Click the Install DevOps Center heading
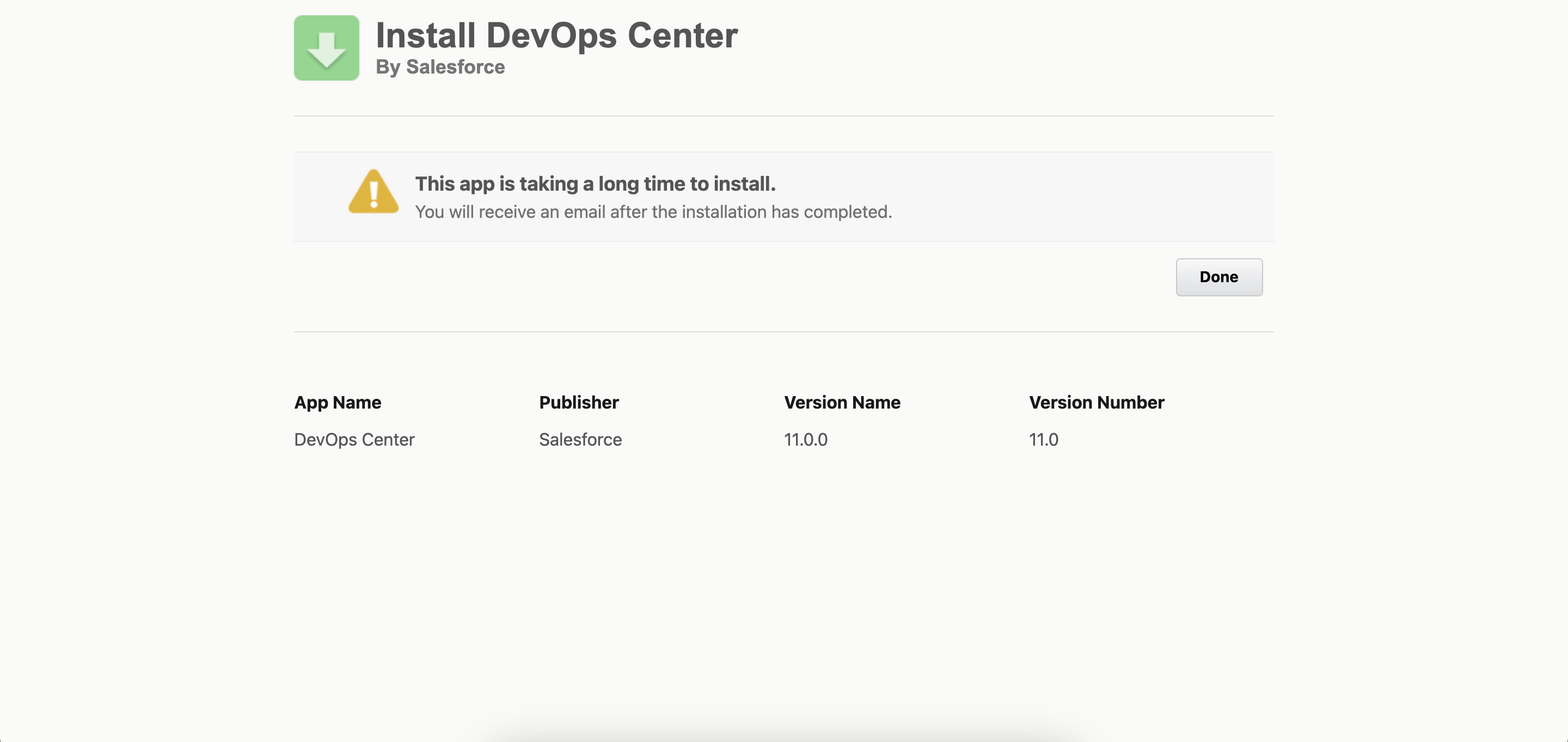This screenshot has height=742, width=1568. coord(556,35)
